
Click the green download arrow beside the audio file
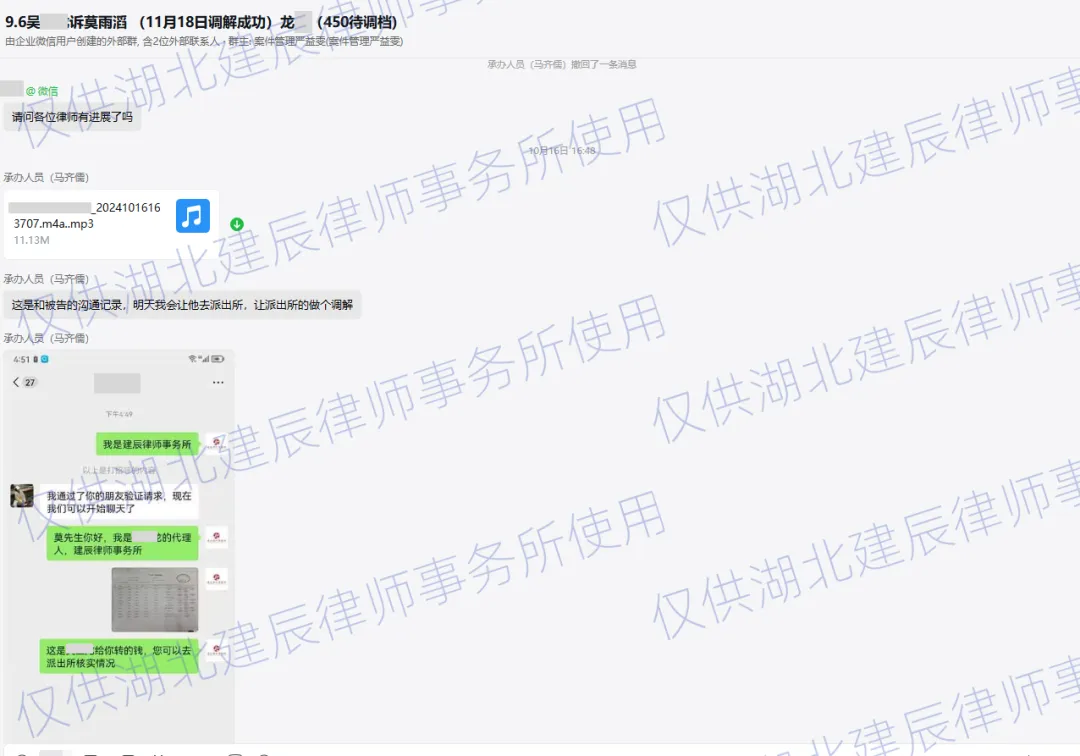236,224
